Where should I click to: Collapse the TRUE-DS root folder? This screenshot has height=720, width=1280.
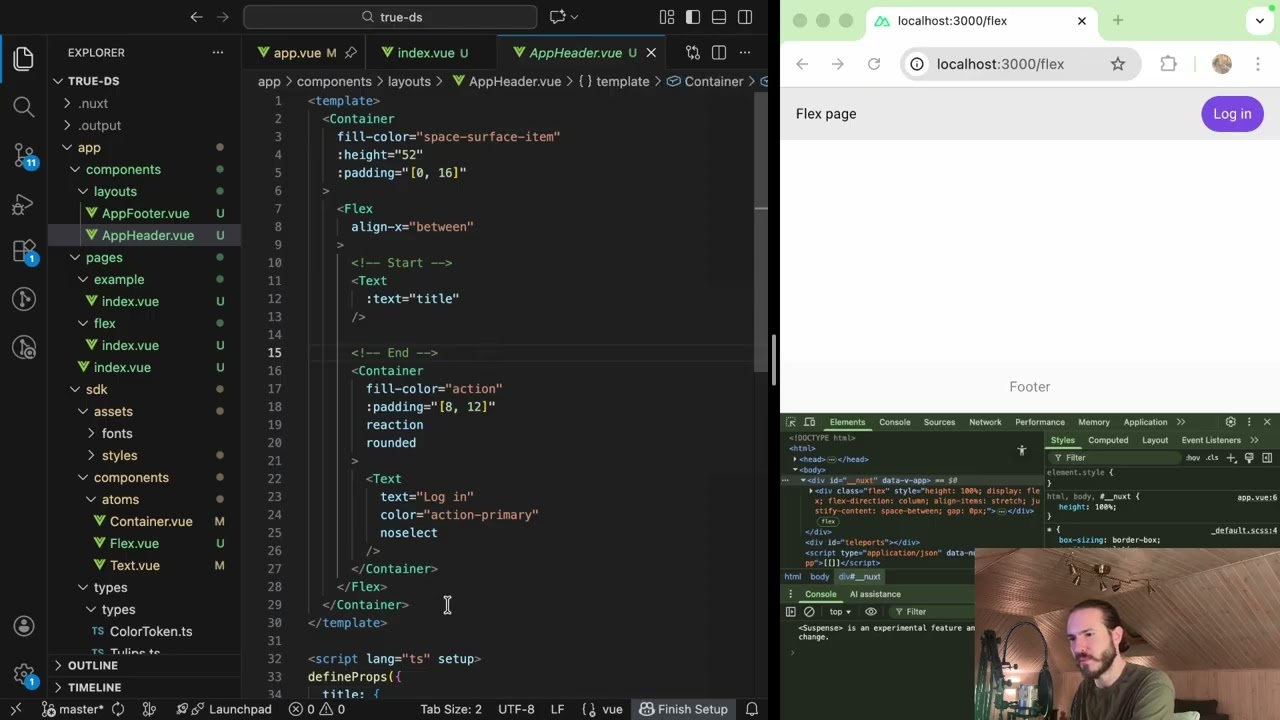click(x=59, y=81)
